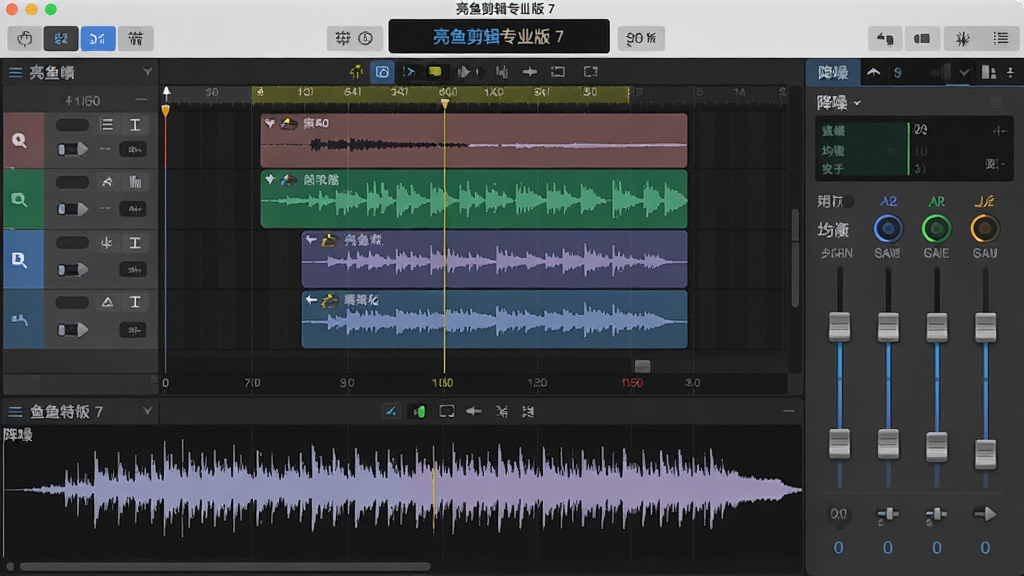This screenshot has height=576, width=1024.
Task: Select the AR channel label
Action: tap(936, 202)
